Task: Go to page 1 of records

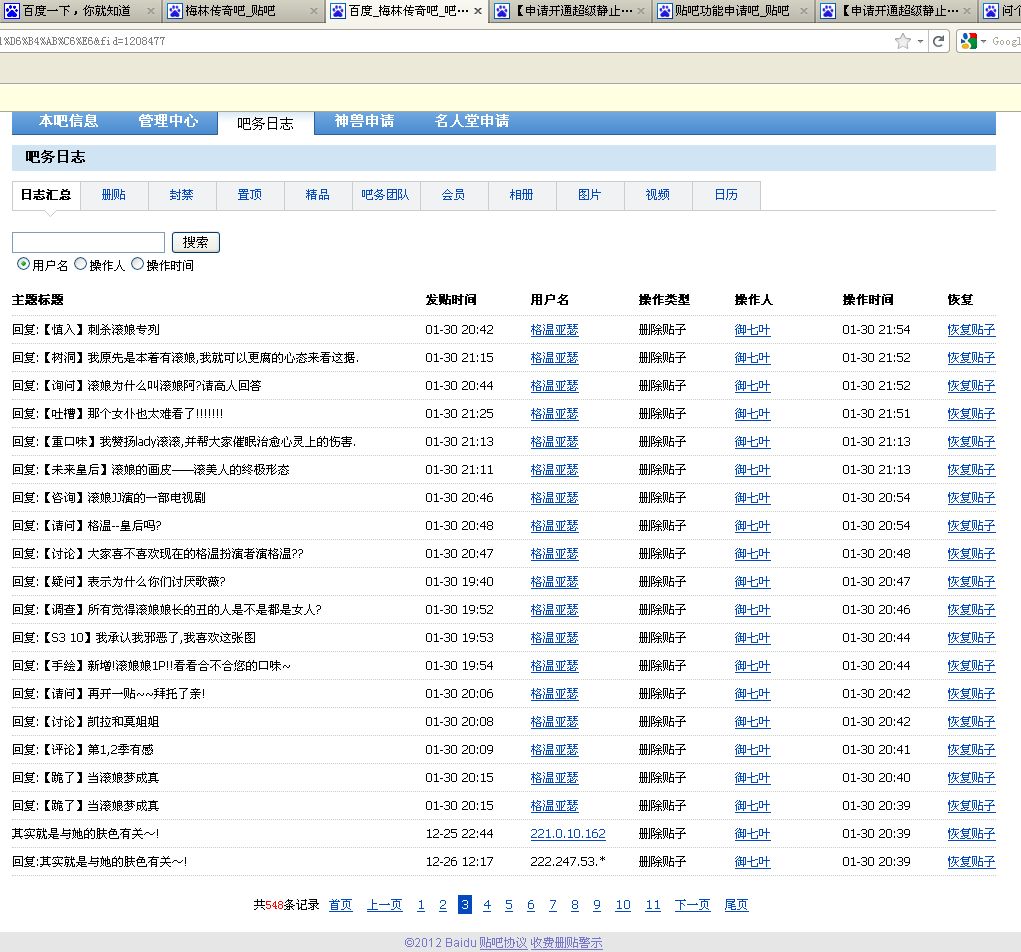Action: (x=421, y=905)
